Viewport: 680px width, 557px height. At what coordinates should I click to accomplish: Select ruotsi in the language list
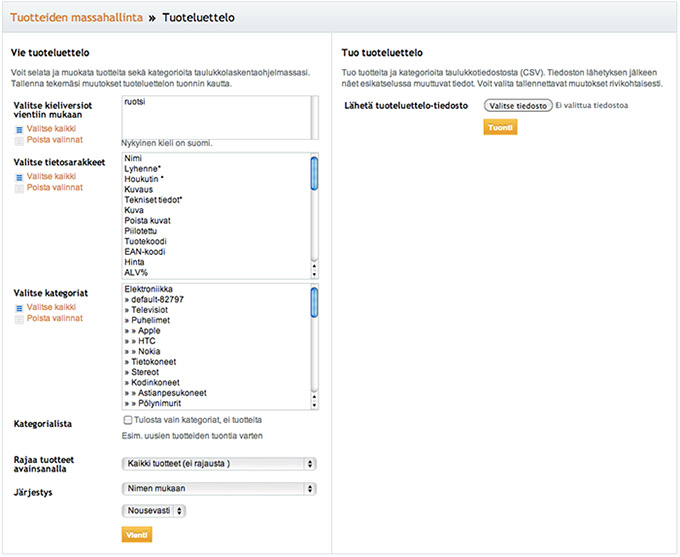pyautogui.click(x=133, y=102)
